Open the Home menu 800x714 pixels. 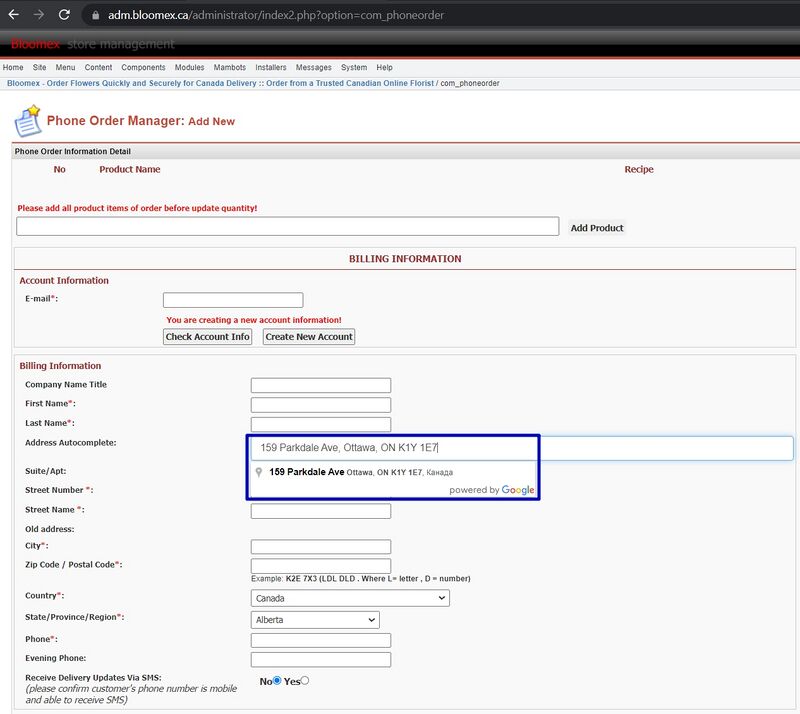click(13, 67)
